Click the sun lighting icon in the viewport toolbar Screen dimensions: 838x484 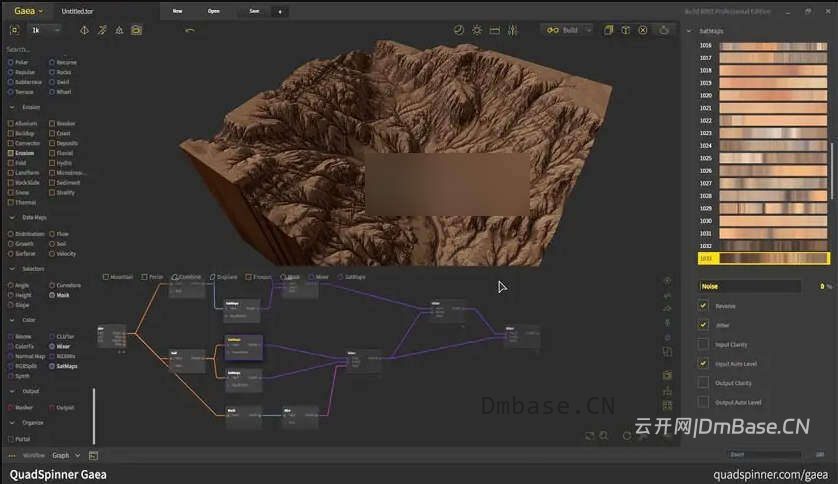(x=477, y=30)
